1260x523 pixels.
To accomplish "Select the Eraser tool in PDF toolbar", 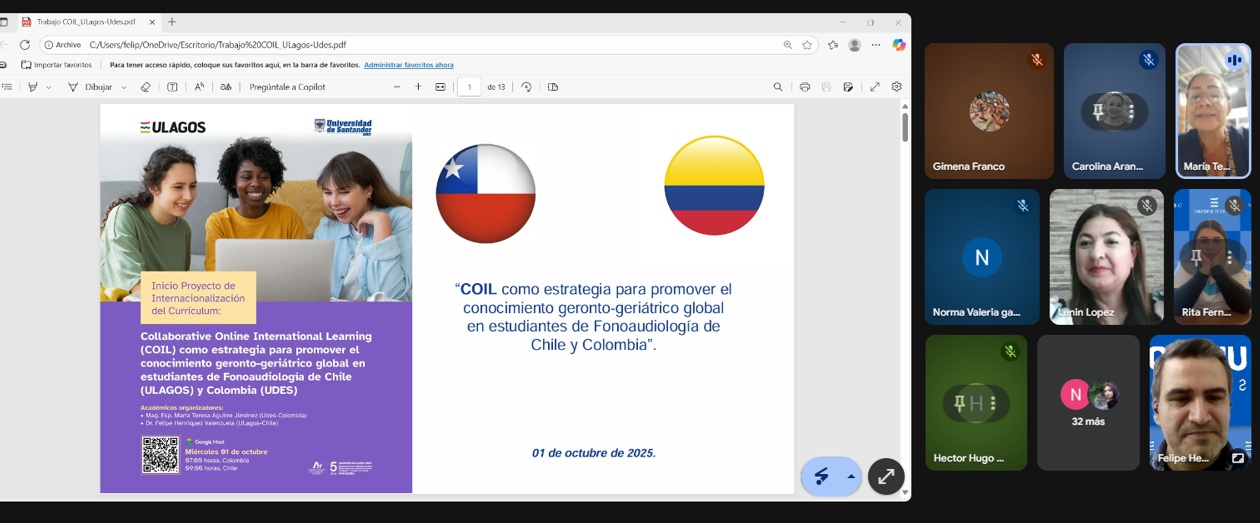I will click(145, 87).
